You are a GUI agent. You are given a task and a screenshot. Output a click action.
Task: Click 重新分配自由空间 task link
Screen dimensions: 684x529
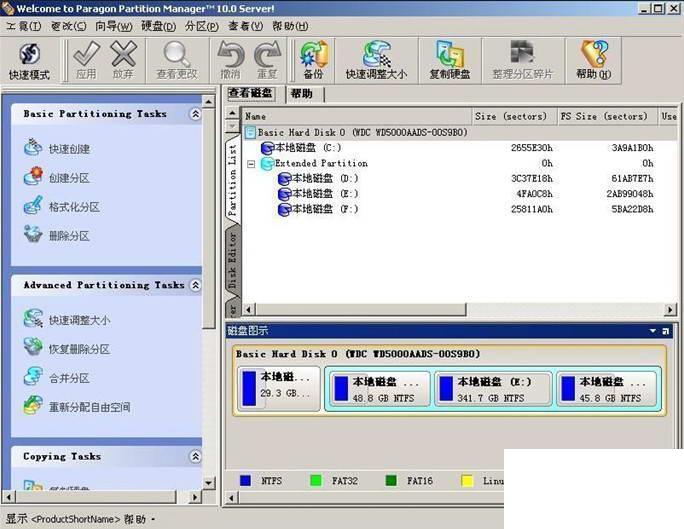77,407
